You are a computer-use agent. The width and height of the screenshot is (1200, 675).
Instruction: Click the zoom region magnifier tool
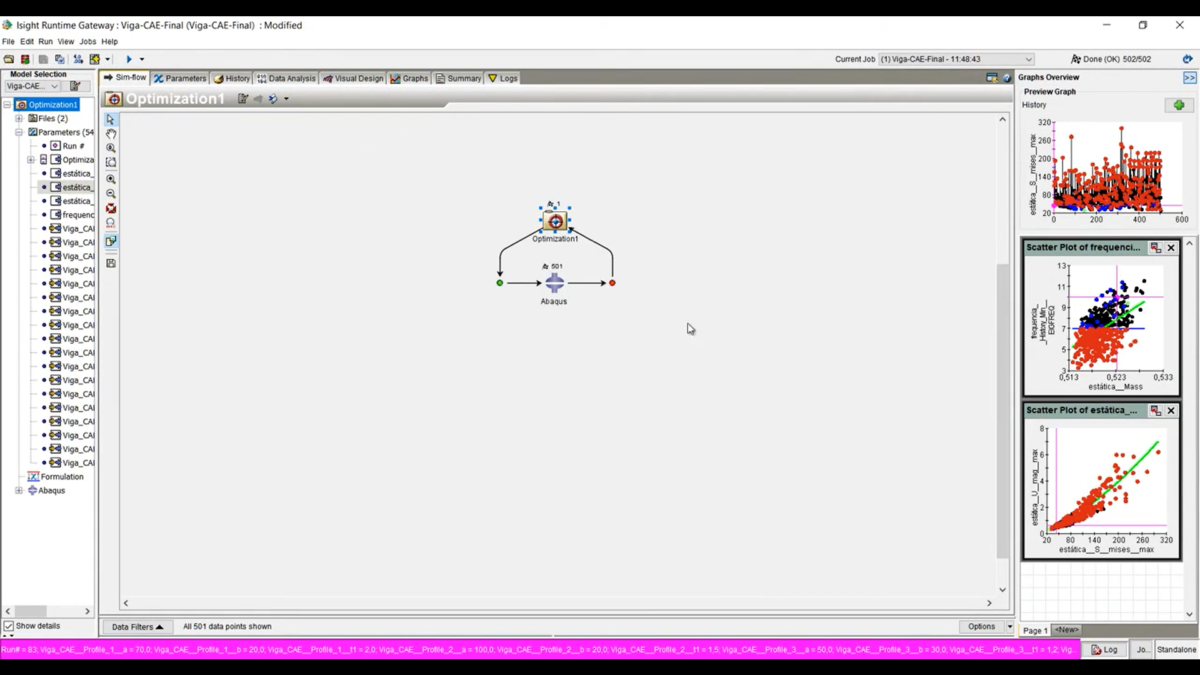(x=111, y=148)
